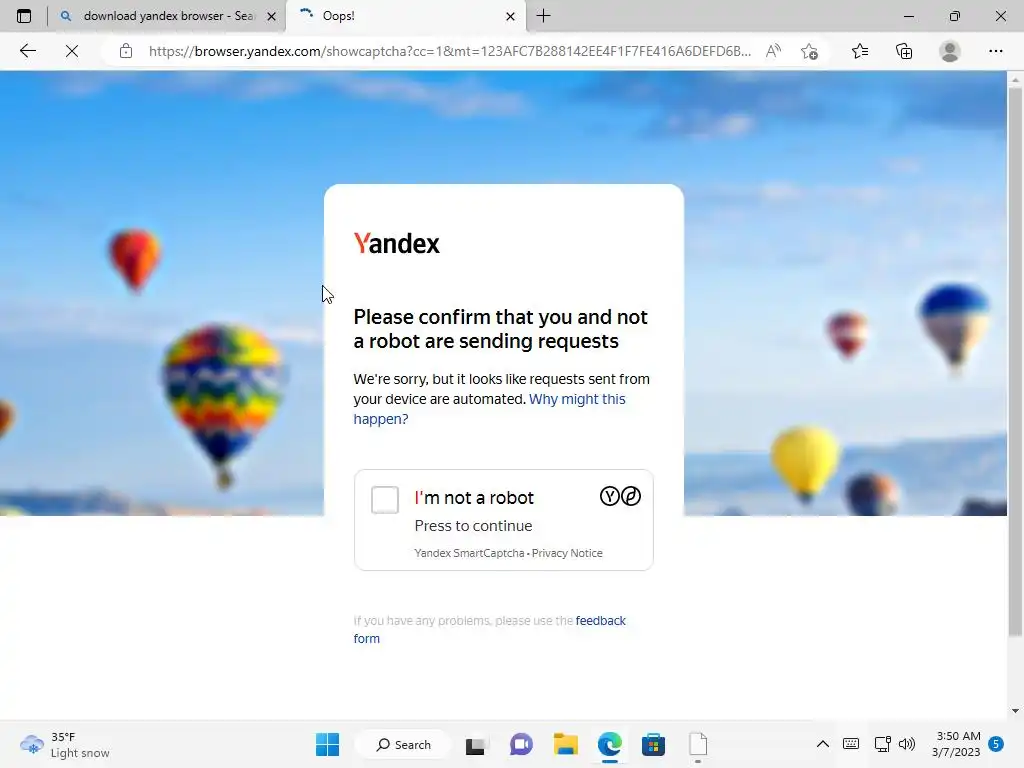Open the browser profile menu

click(x=950, y=51)
